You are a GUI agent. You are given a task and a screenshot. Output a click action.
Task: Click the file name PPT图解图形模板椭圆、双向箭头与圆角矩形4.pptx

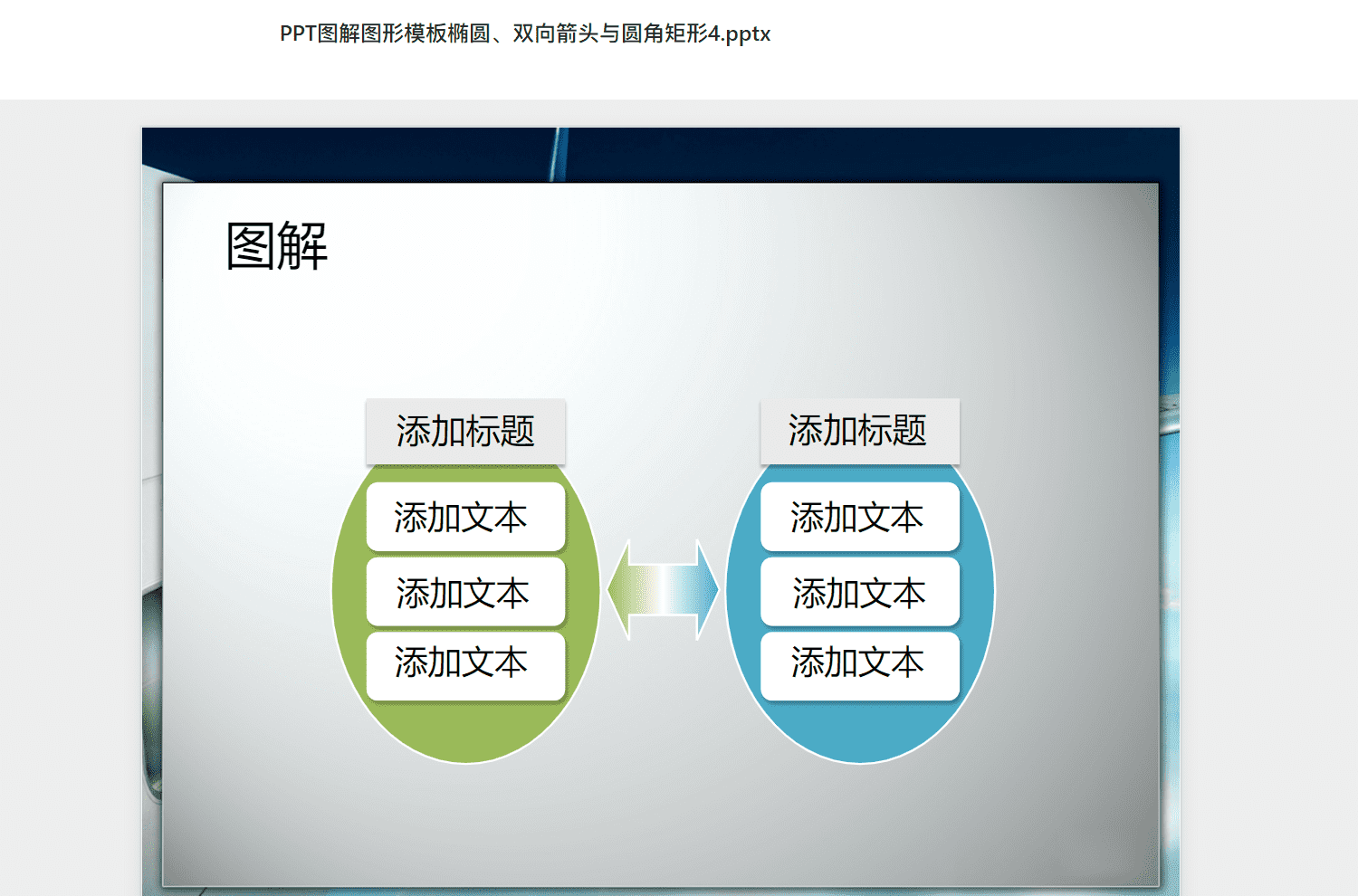[x=525, y=33]
